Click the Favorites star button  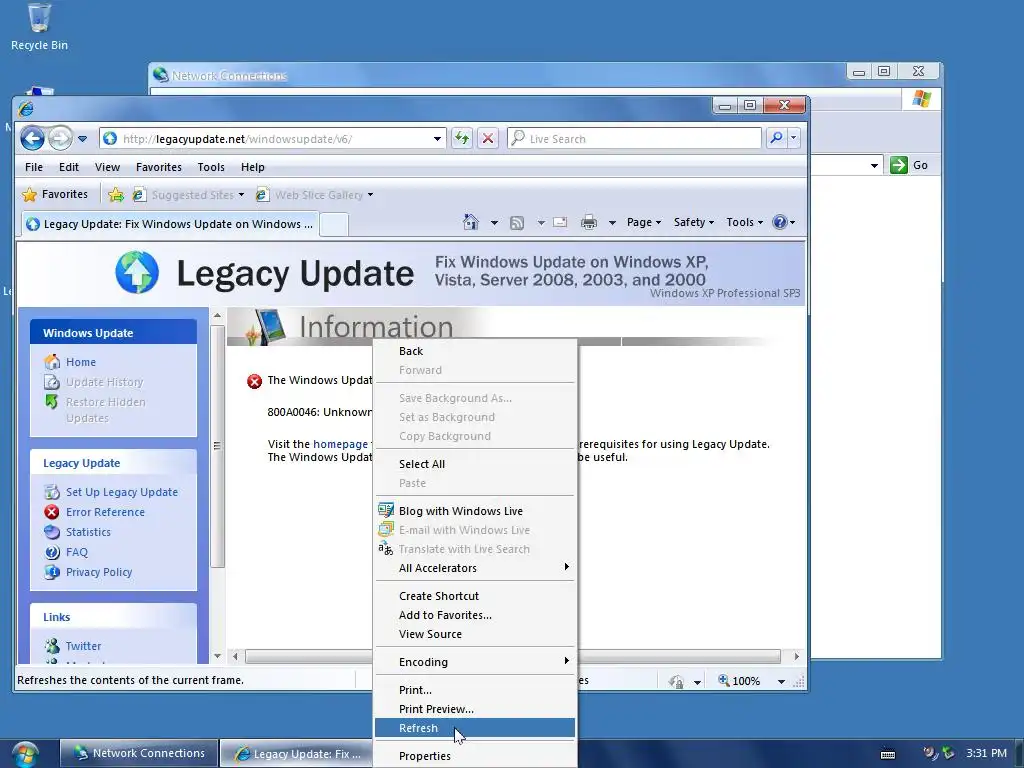coord(56,195)
